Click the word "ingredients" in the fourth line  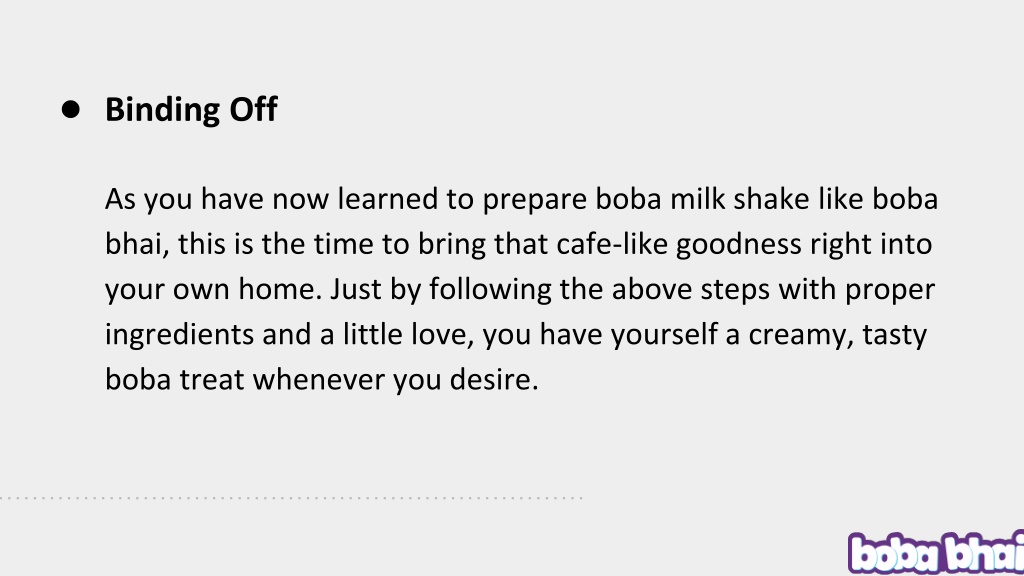coord(180,336)
